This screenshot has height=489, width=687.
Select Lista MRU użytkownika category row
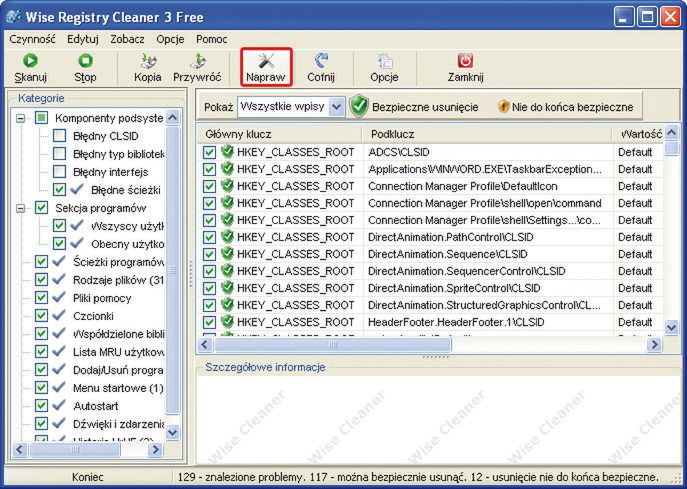click(118, 352)
